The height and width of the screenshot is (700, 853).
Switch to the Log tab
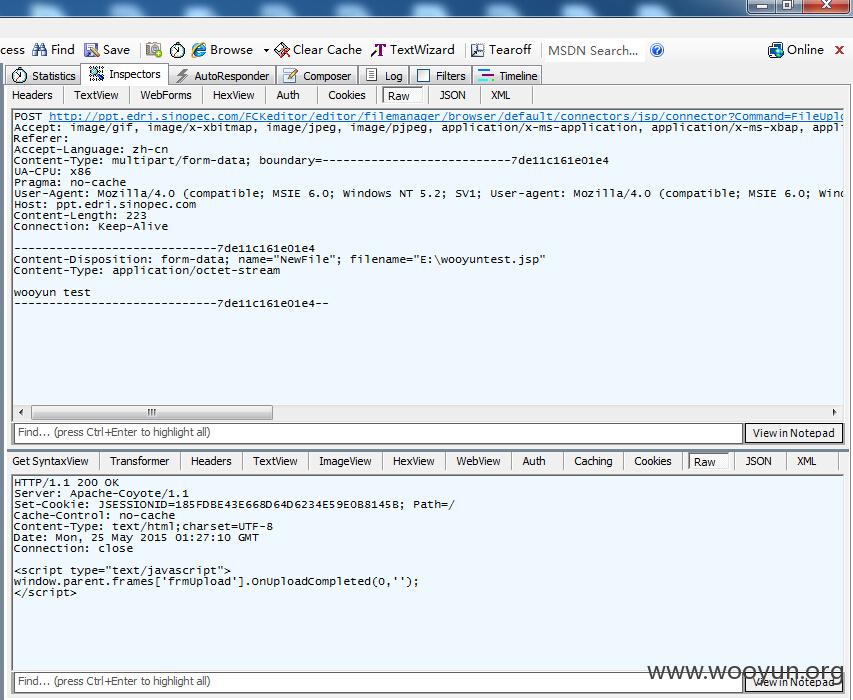point(384,76)
